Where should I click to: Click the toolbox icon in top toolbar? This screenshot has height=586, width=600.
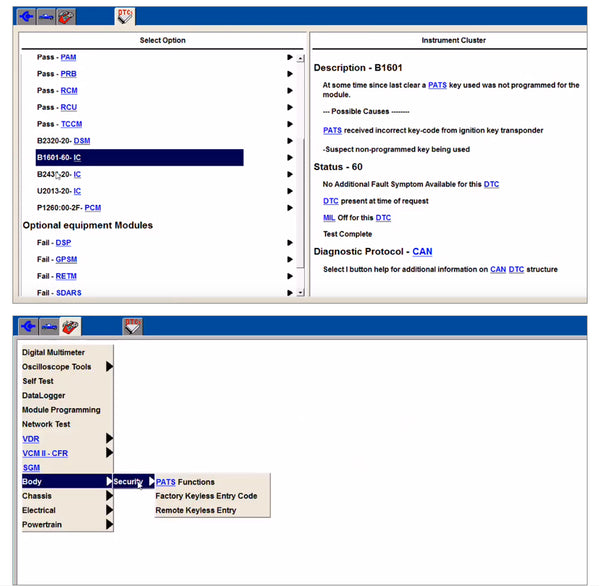[67, 15]
